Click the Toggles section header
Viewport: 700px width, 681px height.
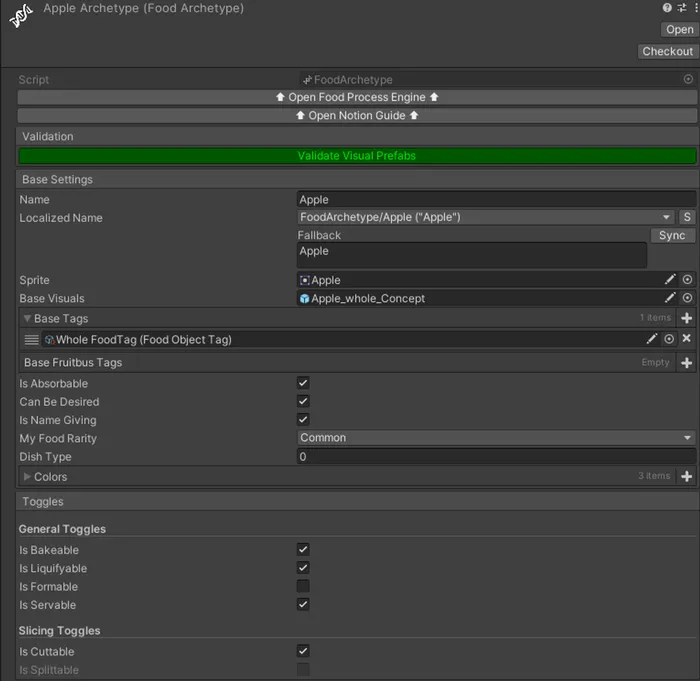pyautogui.click(x=357, y=501)
